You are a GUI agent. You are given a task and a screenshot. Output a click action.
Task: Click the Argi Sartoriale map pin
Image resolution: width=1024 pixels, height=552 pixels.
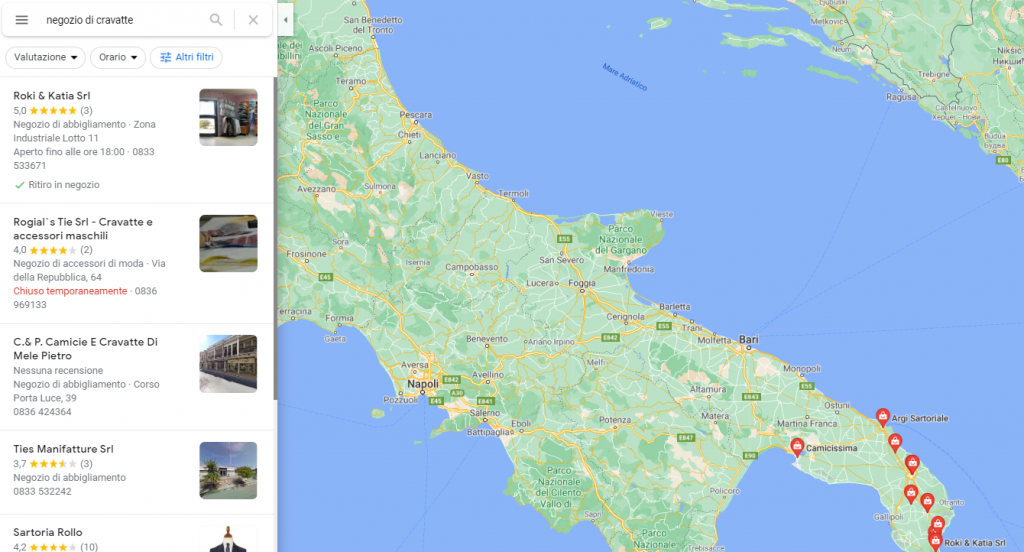pos(882,417)
